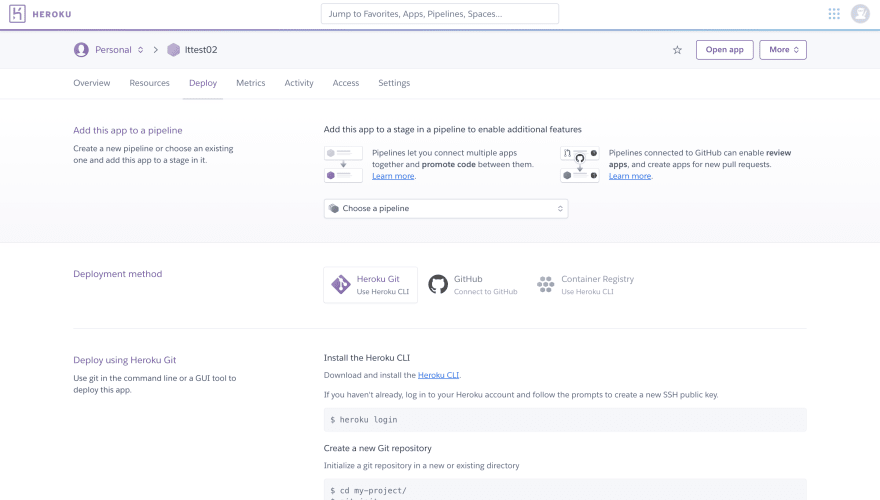Viewport: 880px width, 500px height.
Task: Favorite this app with the star icon
Action: point(677,50)
